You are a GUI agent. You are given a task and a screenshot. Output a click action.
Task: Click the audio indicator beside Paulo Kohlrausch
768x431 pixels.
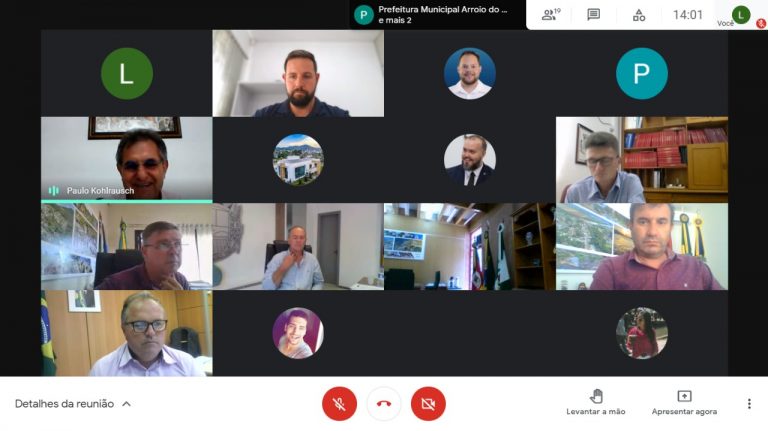[53, 191]
